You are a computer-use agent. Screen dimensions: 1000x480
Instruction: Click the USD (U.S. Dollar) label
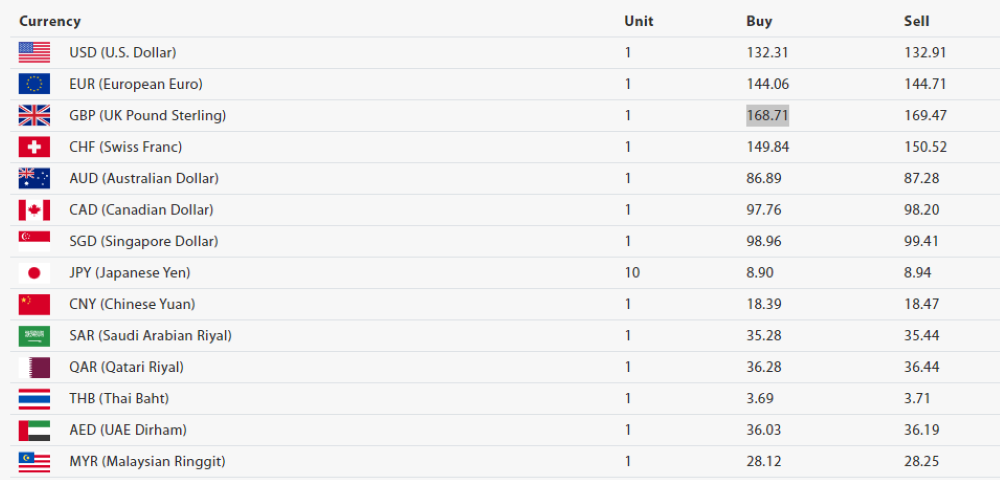[123, 52]
